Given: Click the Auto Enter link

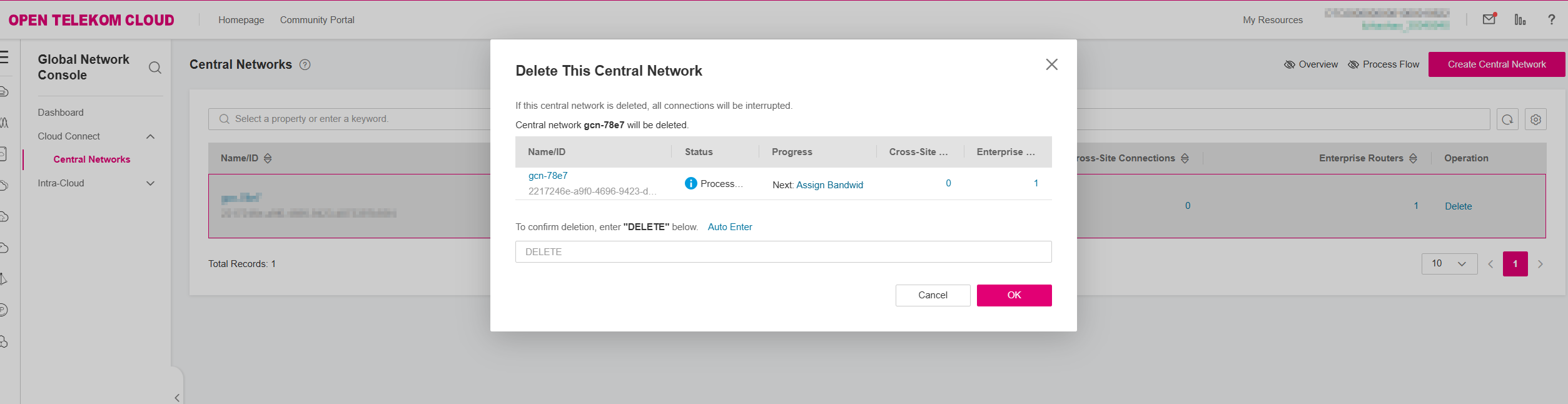Looking at the screenshot, I should [729, 227].
